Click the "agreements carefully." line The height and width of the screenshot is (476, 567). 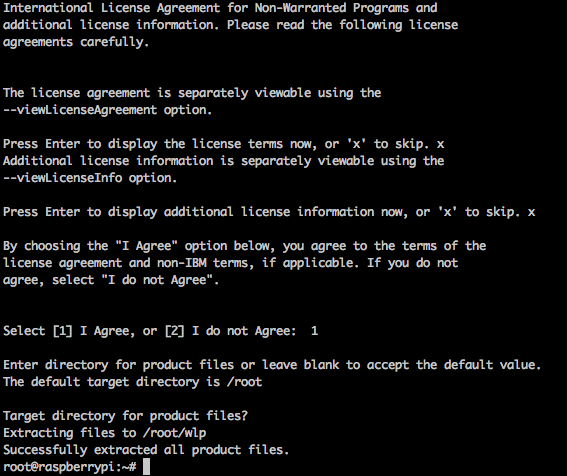pos(76,42)
